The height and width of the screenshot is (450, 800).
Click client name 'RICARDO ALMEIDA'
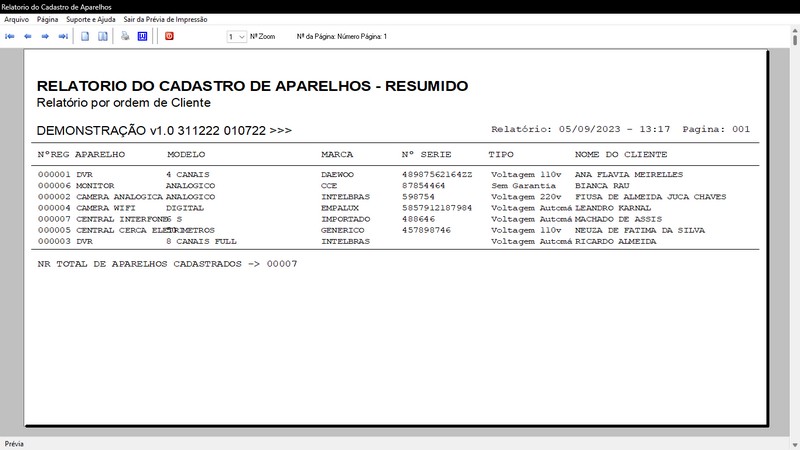click(616, 242)
